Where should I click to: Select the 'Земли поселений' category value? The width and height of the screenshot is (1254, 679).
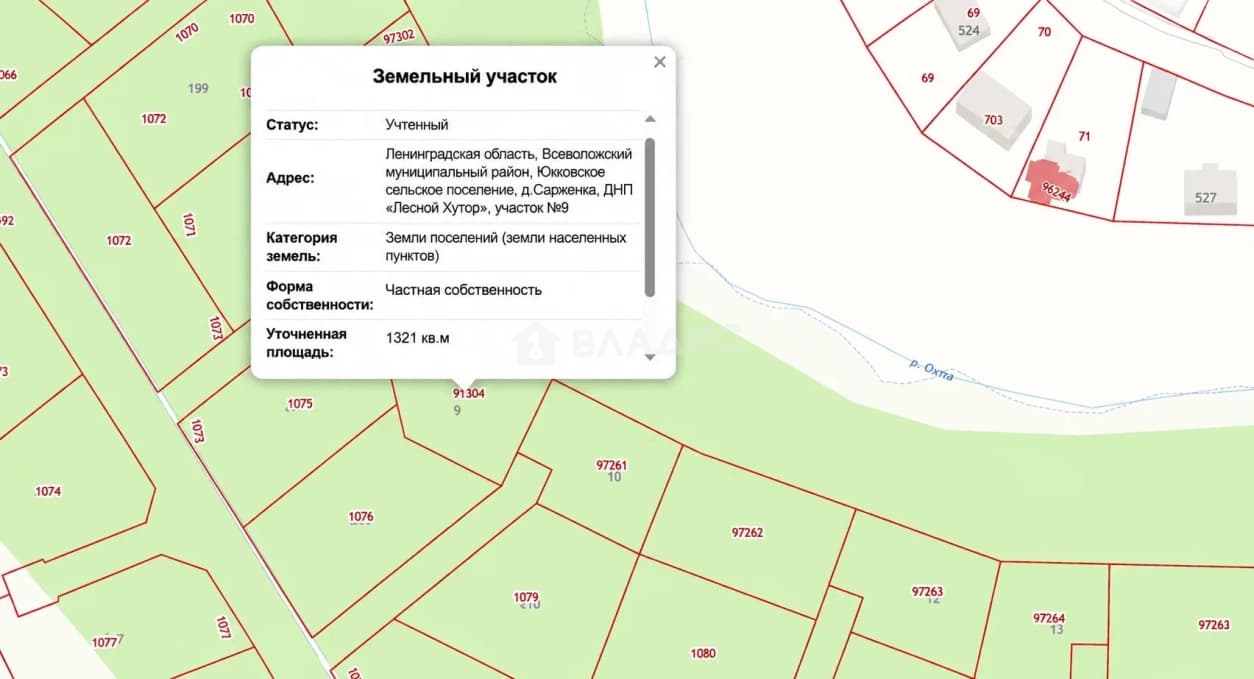tap(506, 247)
